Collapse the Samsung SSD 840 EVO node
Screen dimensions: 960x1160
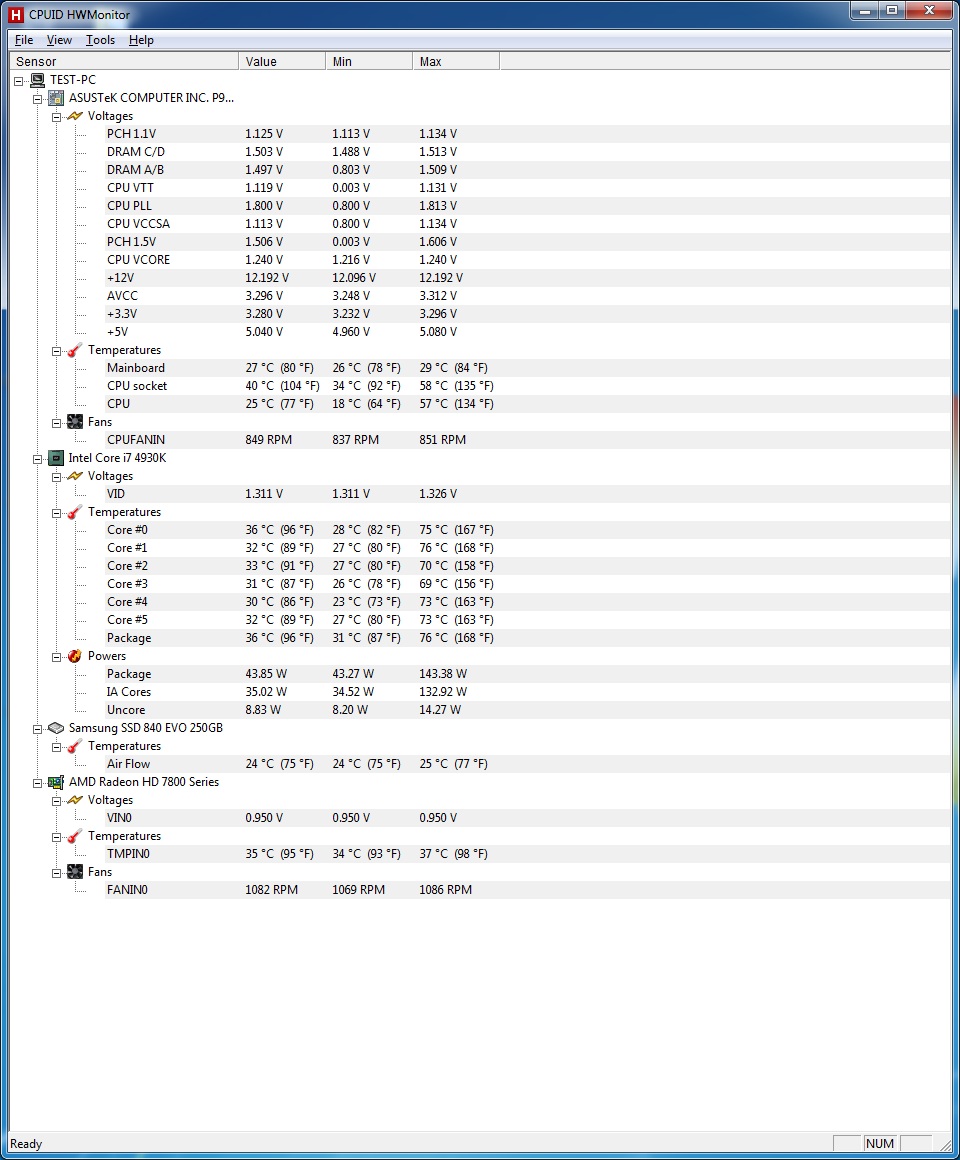click(38, 729)
